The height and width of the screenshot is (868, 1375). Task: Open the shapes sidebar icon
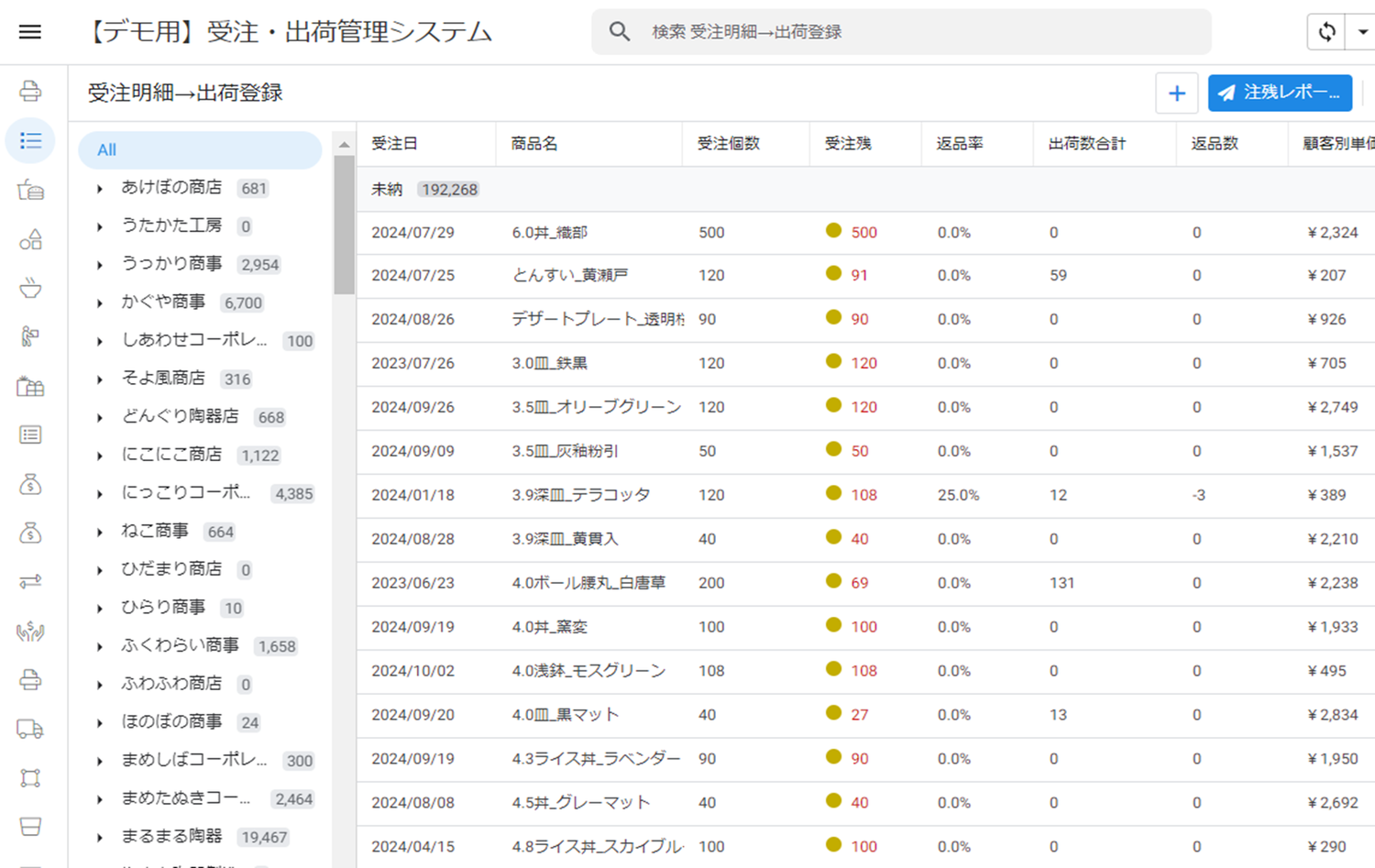point(30,240)
